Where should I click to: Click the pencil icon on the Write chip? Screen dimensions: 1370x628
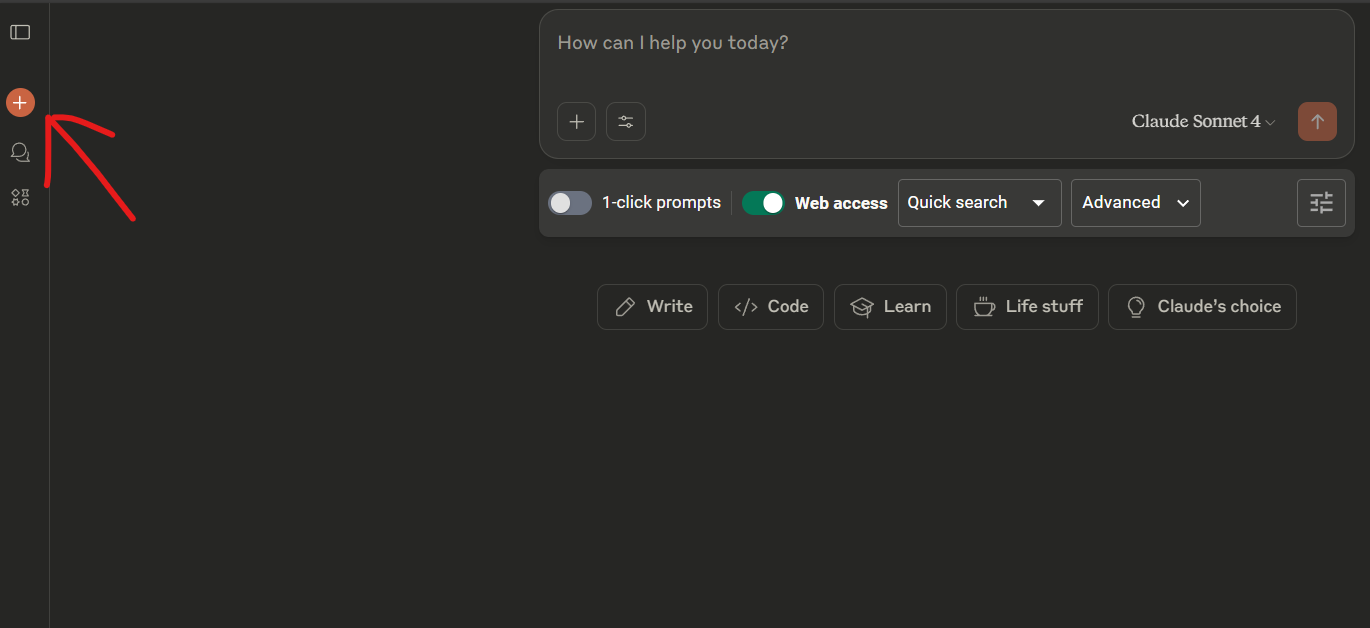coord(625,307)
